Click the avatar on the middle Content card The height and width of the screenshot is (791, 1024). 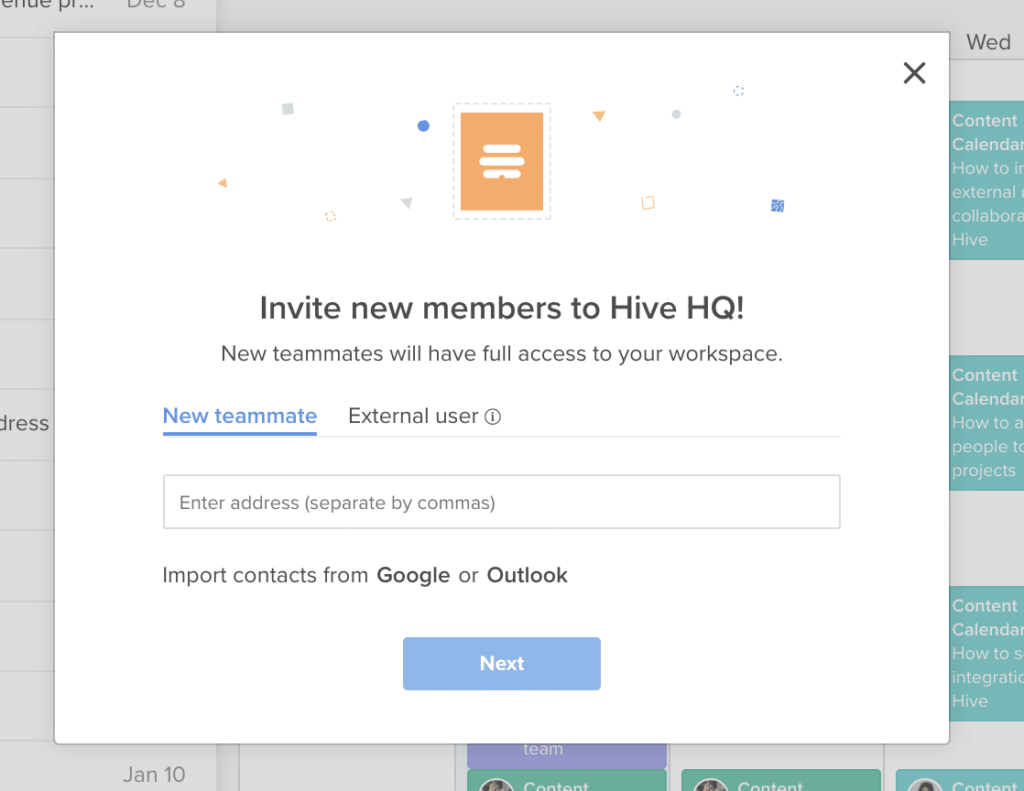click(x=711, y=786)
